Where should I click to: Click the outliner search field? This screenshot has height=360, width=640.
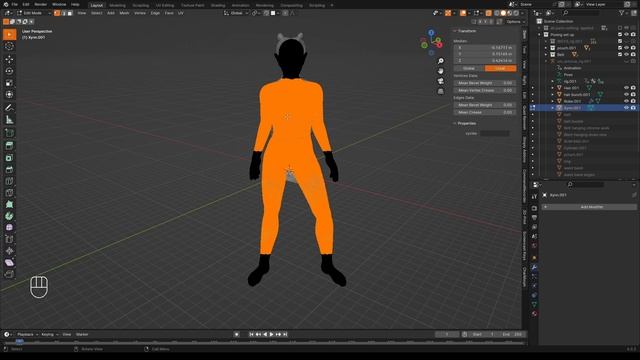click(582, 13)
